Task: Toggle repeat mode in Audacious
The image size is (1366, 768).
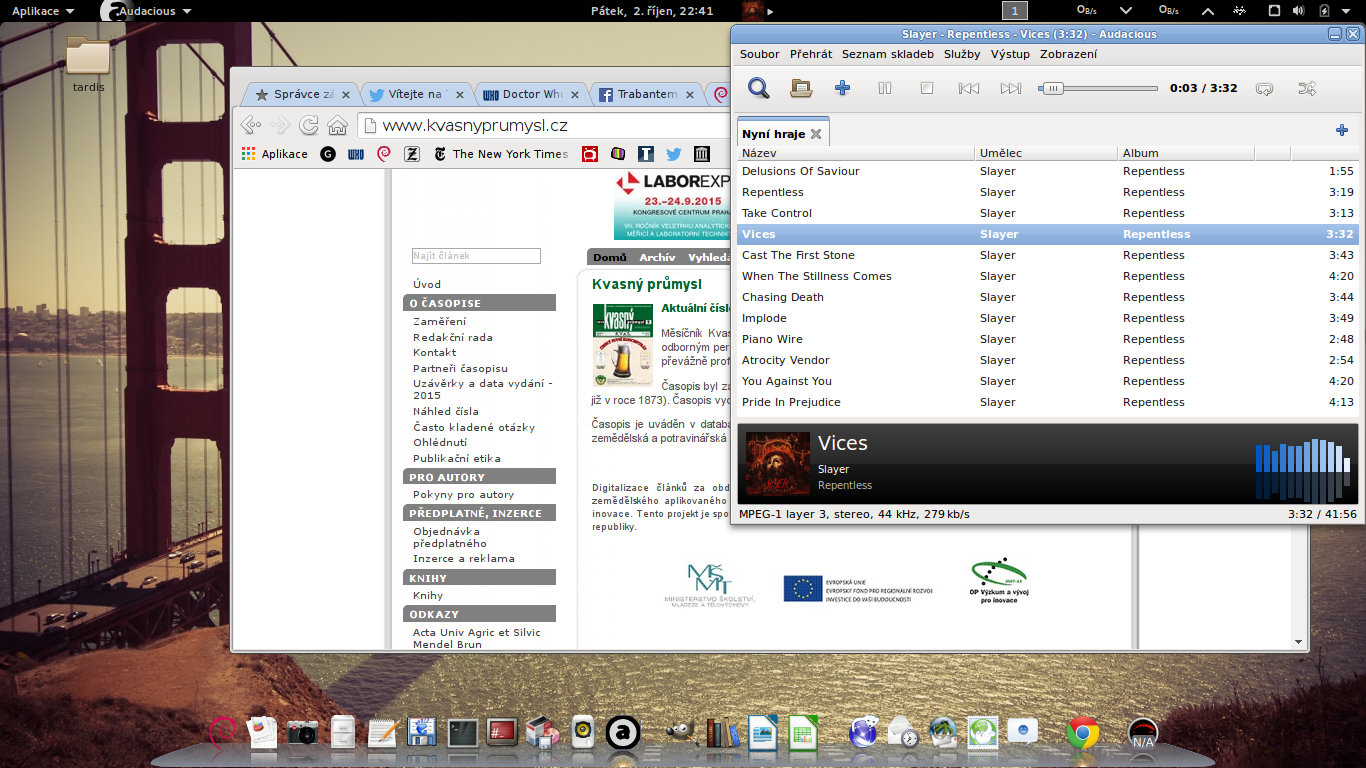Action: point(1265,88)
